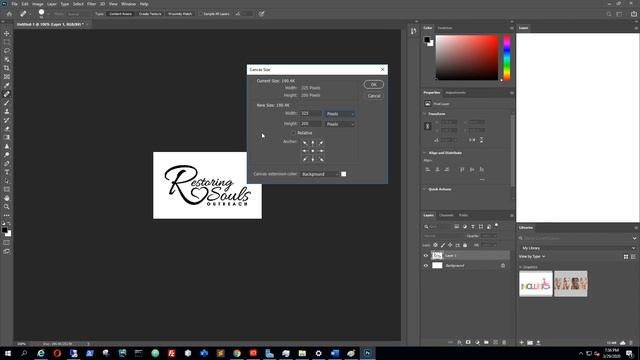Switch Libraries to list view icon
Viewport: 640px width, 360px height.
[633, 256]
